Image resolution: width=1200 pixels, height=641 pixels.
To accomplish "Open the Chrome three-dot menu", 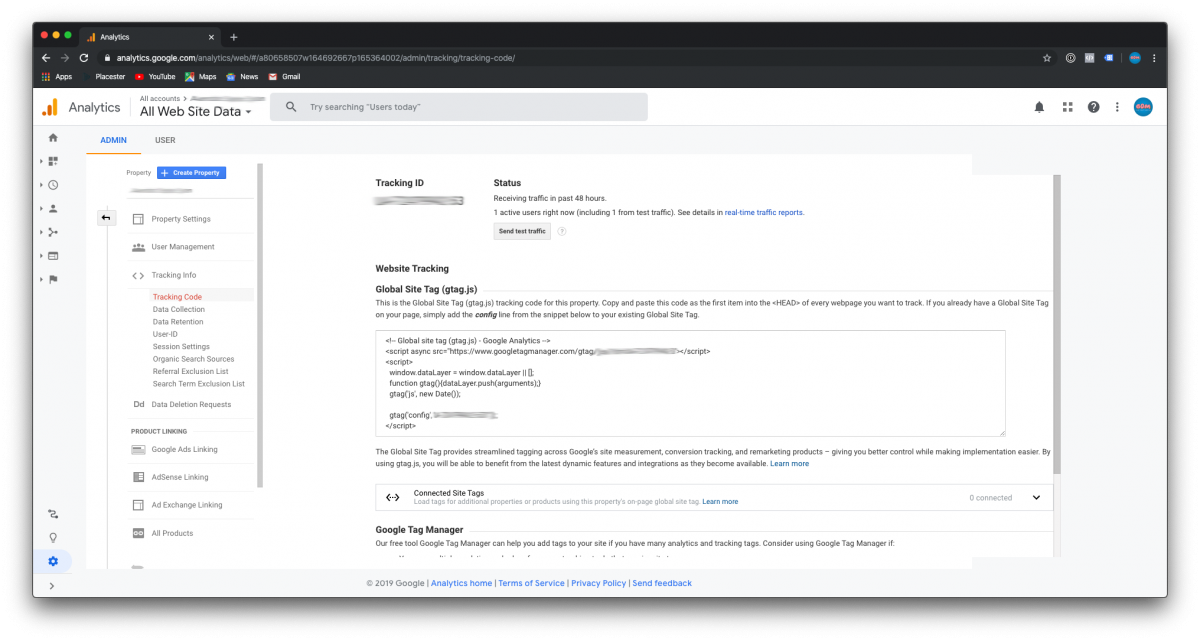I will 1154,58.
